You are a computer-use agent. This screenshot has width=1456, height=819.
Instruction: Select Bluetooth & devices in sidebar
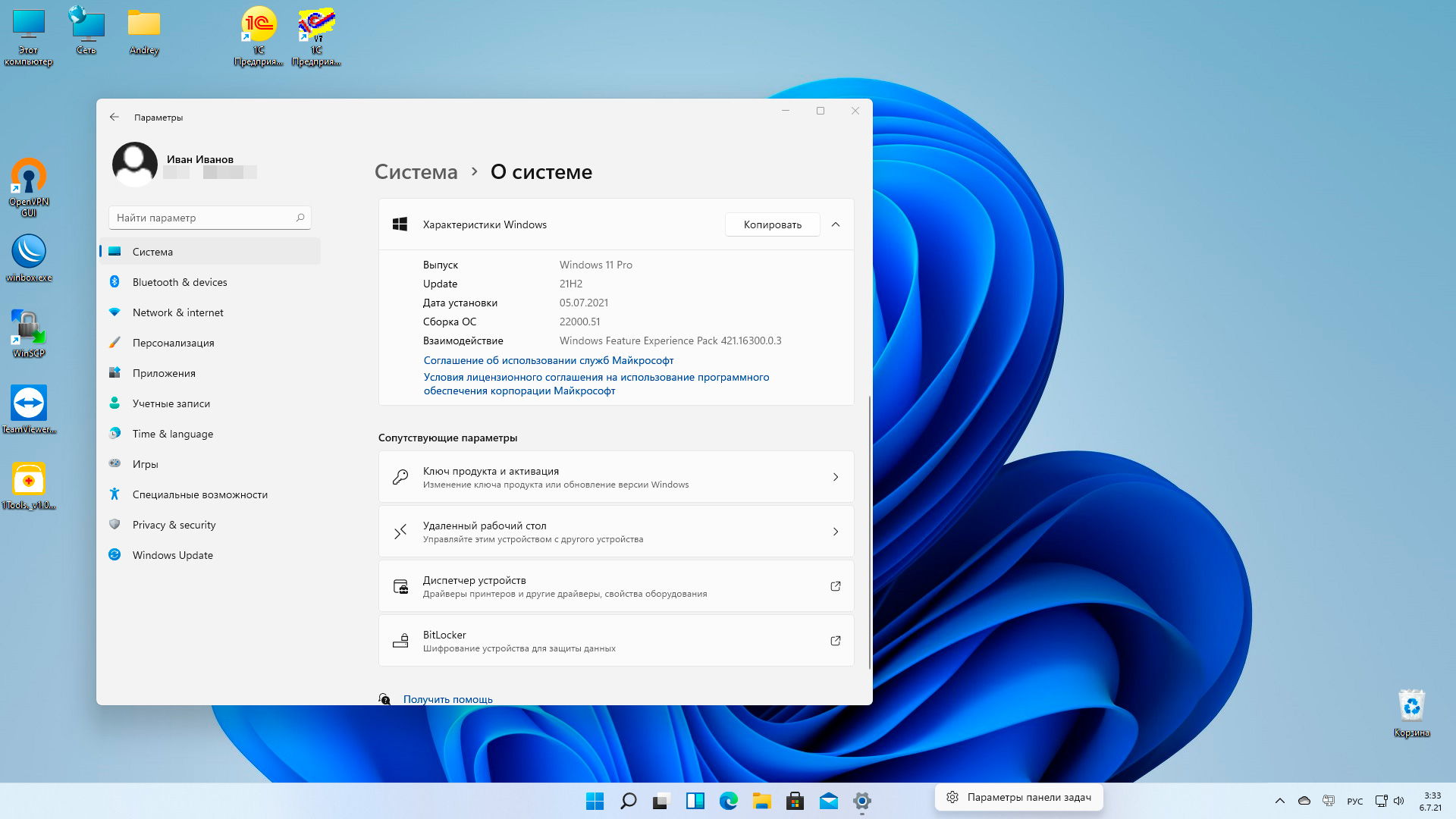coord(179,282)
